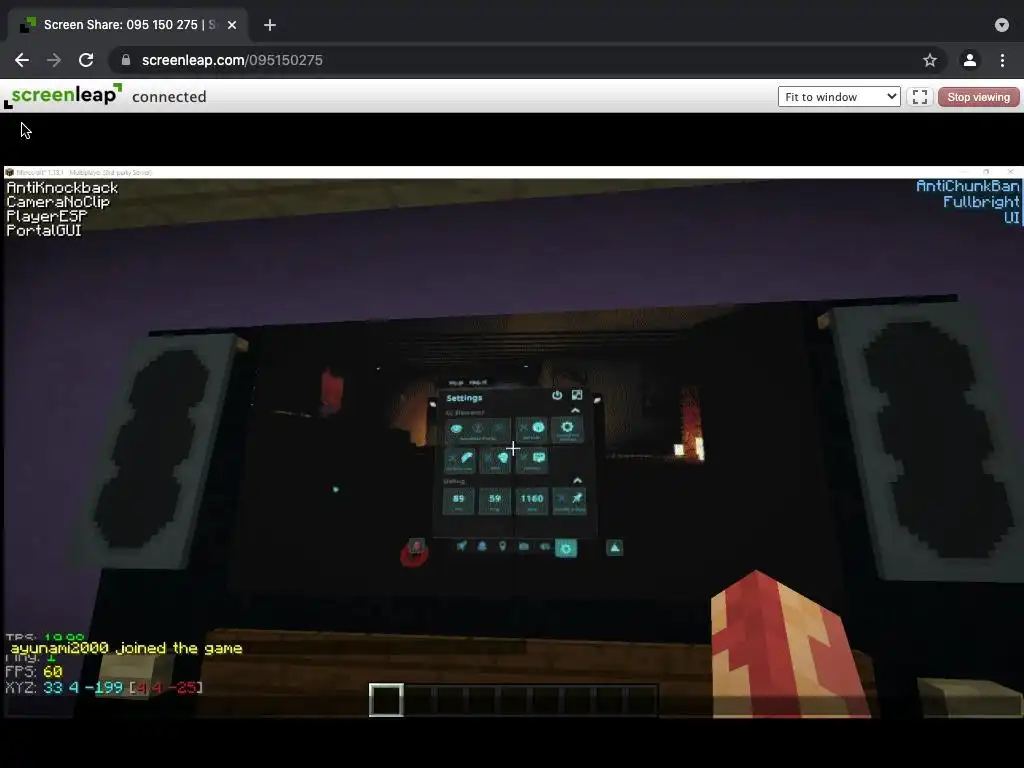
Task: Click the Settings panel title
Action: (464, 398)
